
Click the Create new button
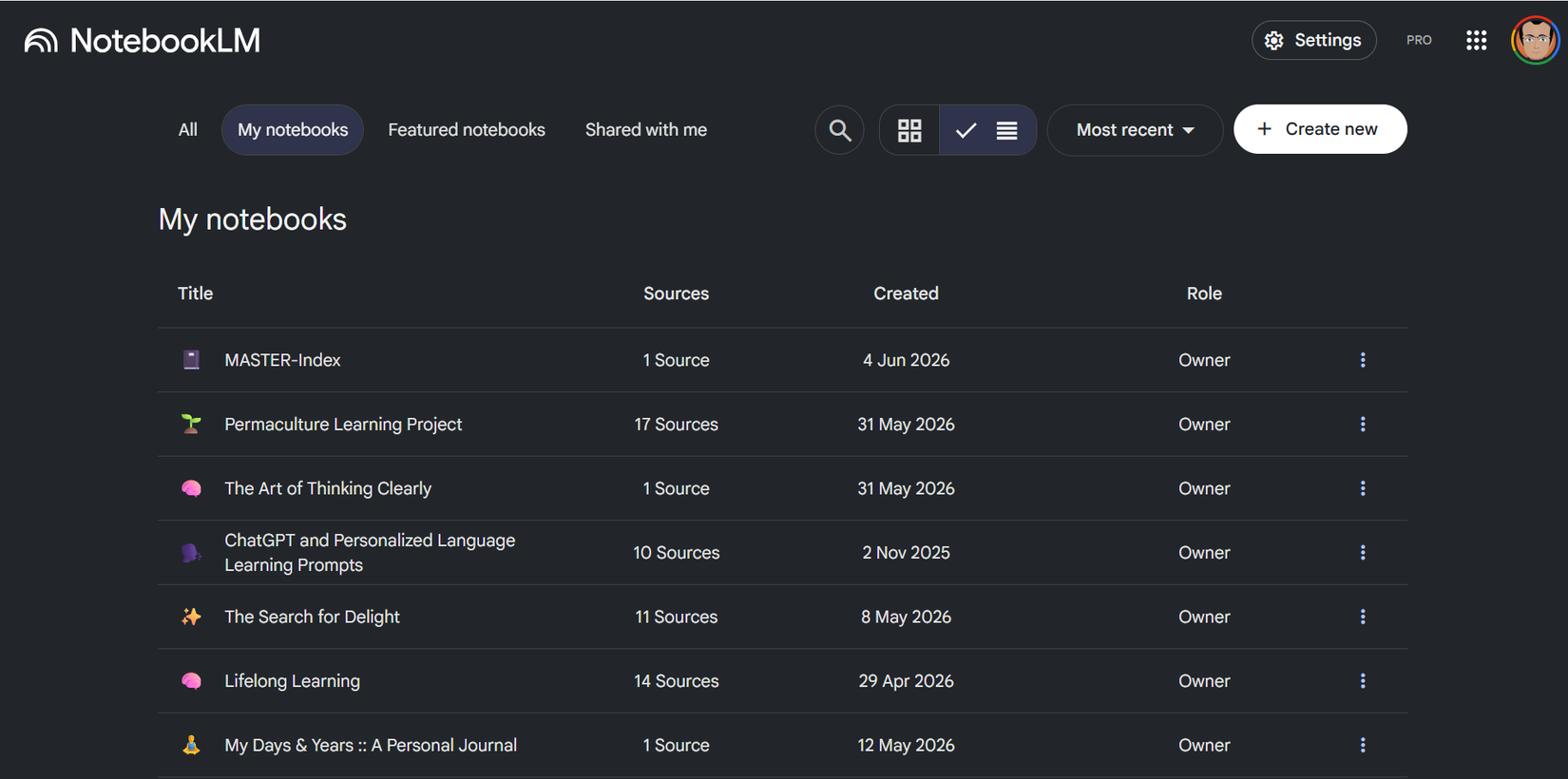1320,129
